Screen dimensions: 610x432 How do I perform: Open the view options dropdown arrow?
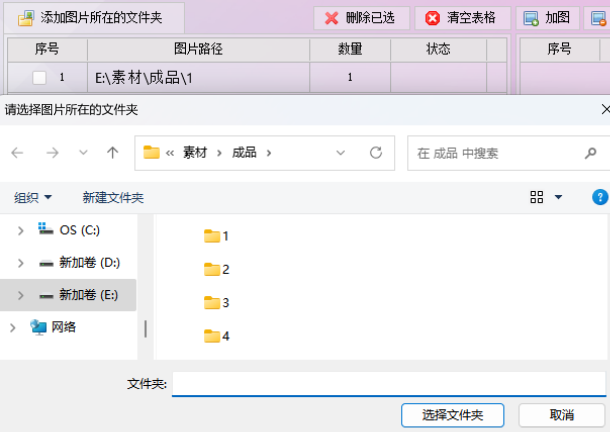tap(558, 197)
